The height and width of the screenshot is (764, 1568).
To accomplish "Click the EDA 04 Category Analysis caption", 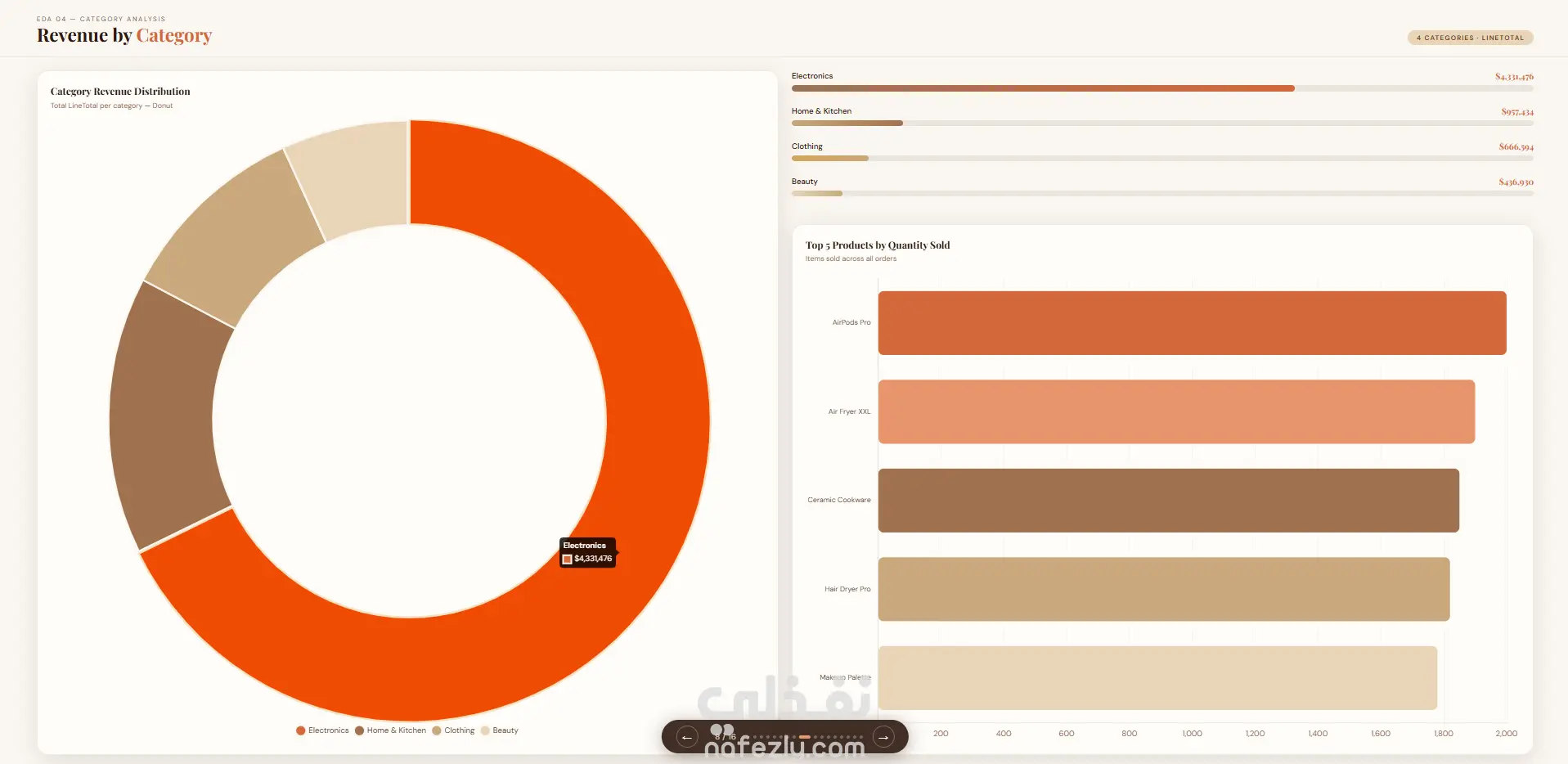I will click(x=101, y=19).
